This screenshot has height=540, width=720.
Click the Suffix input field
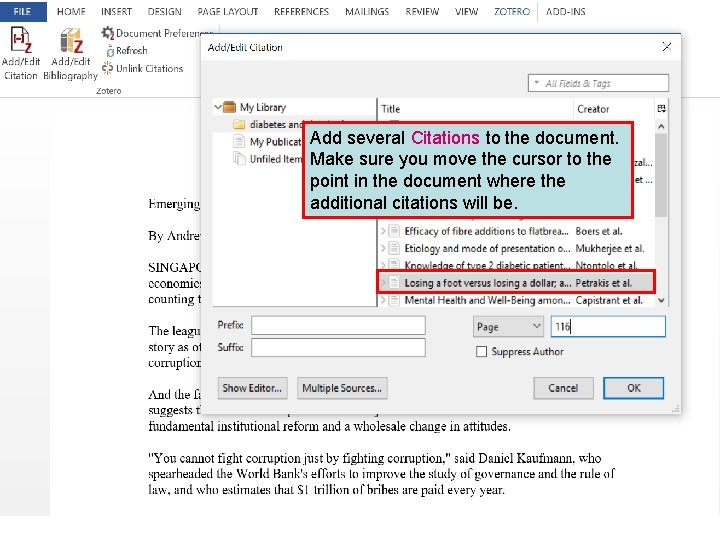pos(338,348)
